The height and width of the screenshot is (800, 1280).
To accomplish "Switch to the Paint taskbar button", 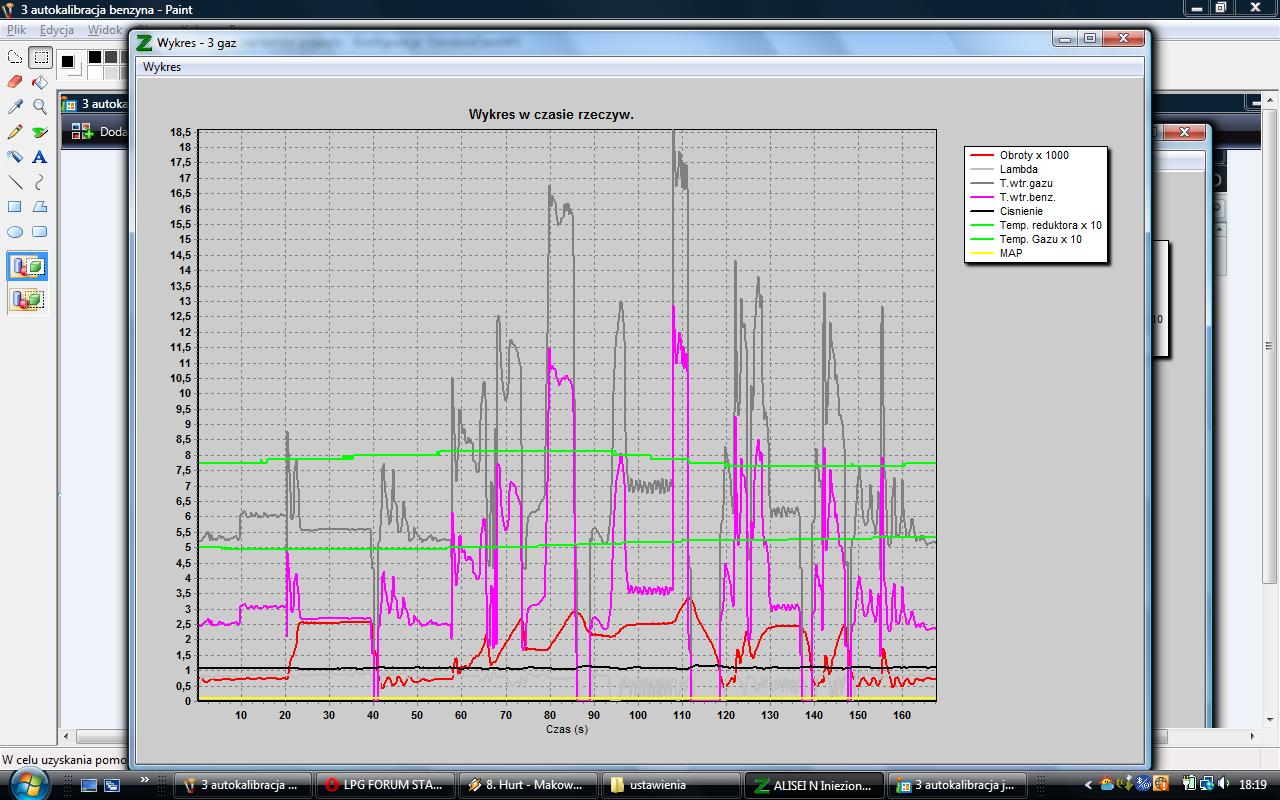I will point(243,785).
